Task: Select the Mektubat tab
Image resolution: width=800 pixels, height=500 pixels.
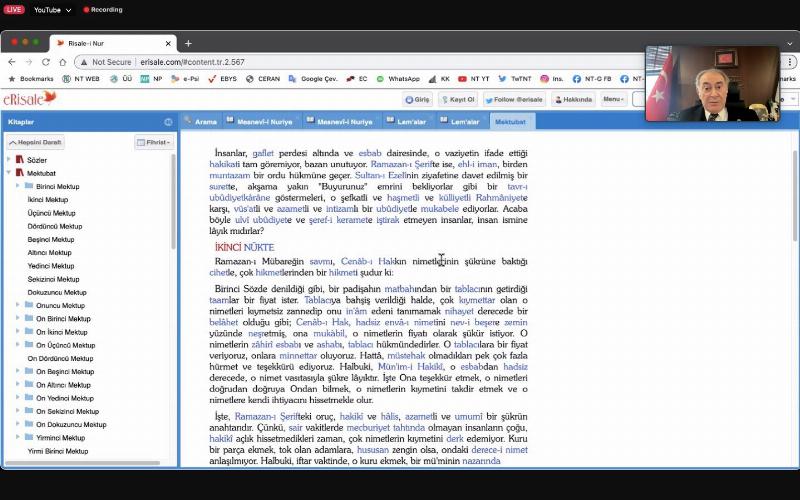Action: pos(510,121)
